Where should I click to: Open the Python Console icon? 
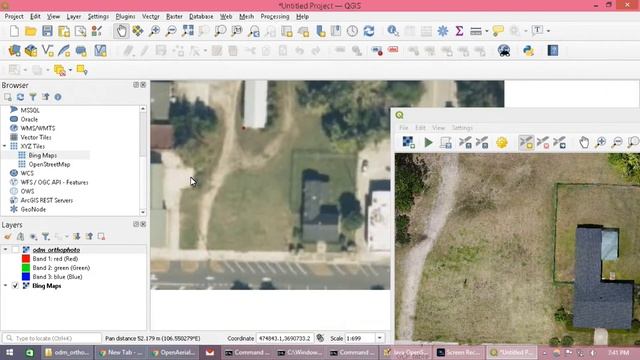(x=529, y=51)
